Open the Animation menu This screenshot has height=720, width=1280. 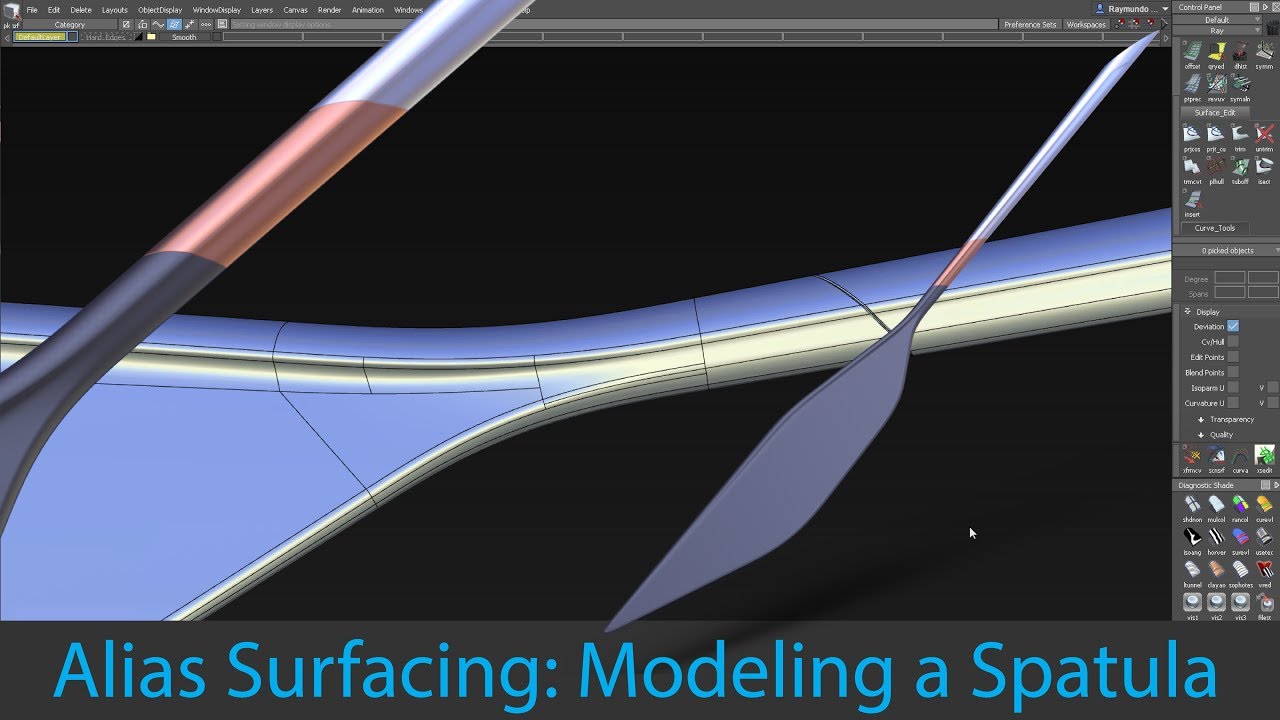click(x=368, y=10)
